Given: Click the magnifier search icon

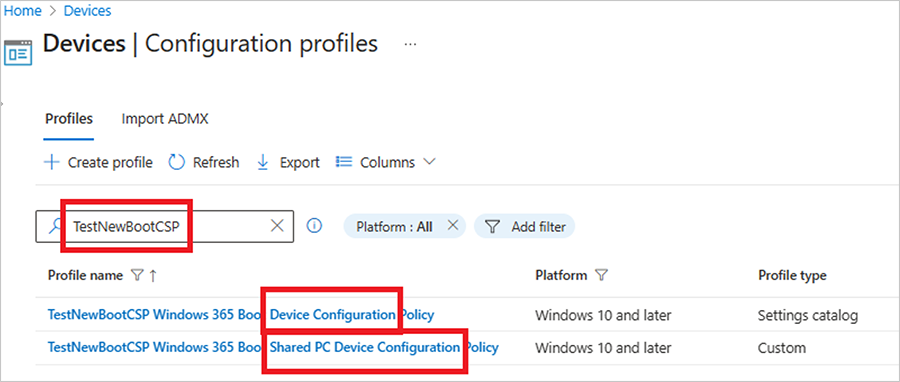Looking at the screenshot, I should click(x=55, y=227).
